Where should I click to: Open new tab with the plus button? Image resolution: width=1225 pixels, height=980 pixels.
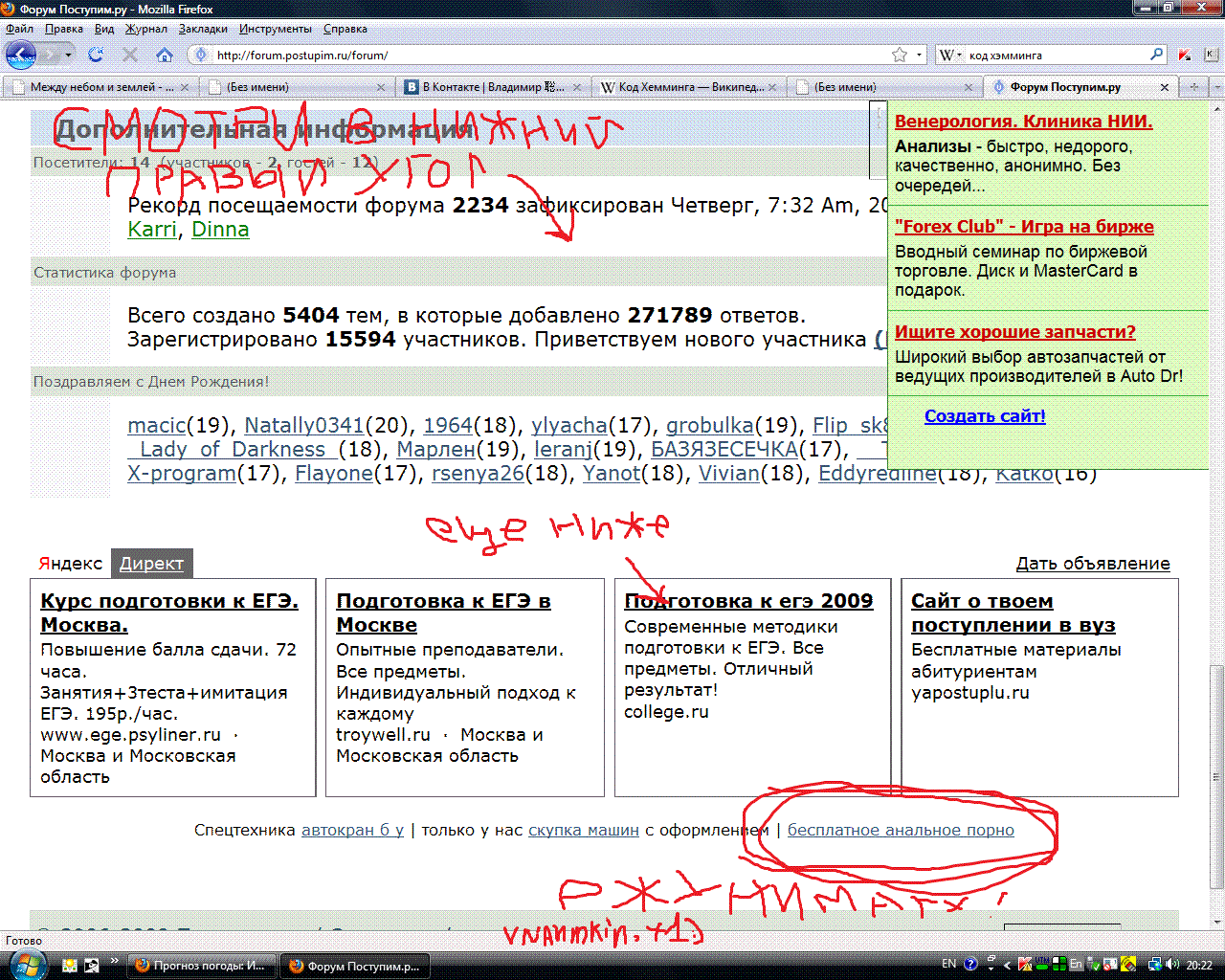click(1193, 87)
